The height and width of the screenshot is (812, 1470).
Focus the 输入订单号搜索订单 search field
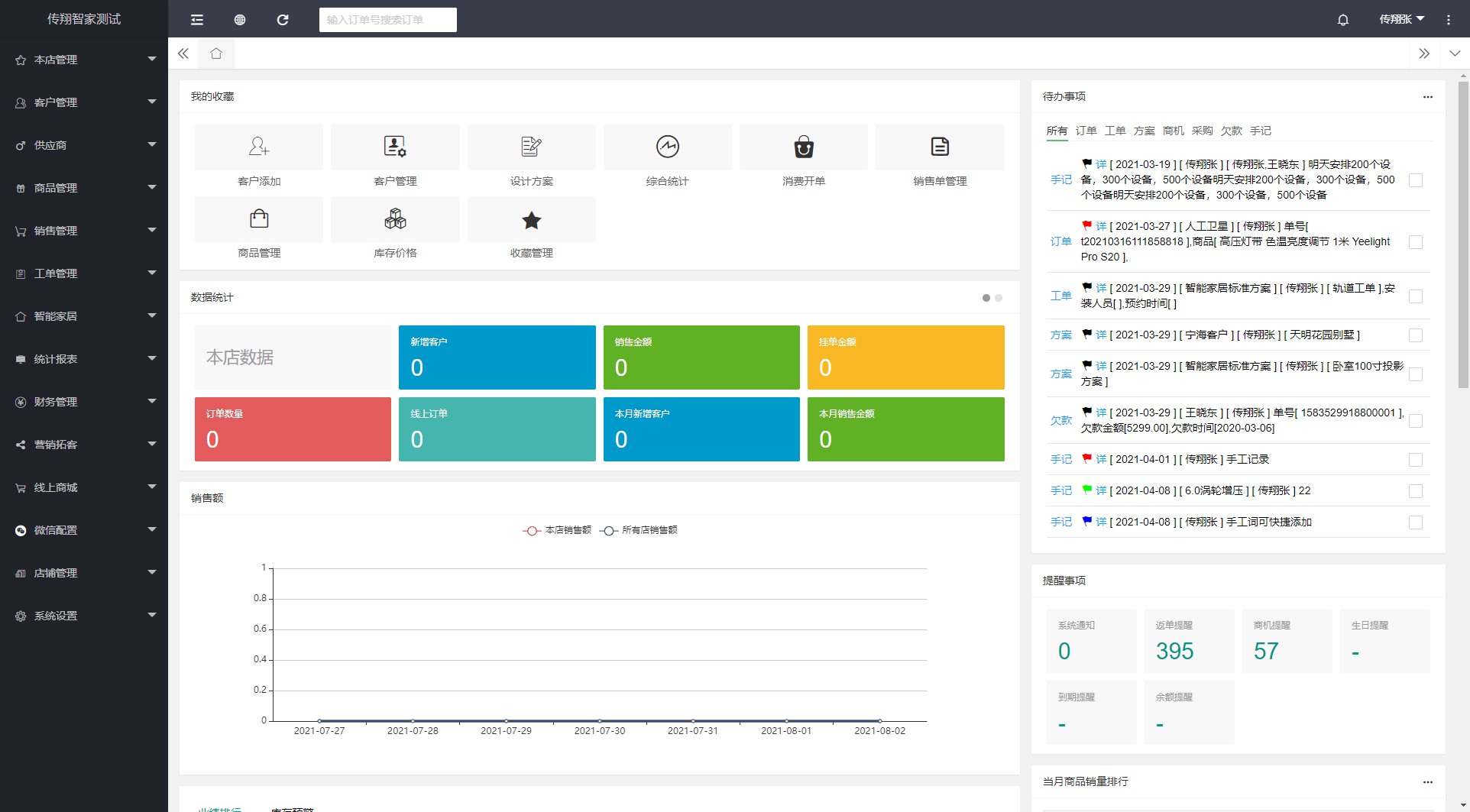pyautogui.click(x=388, y=20)
